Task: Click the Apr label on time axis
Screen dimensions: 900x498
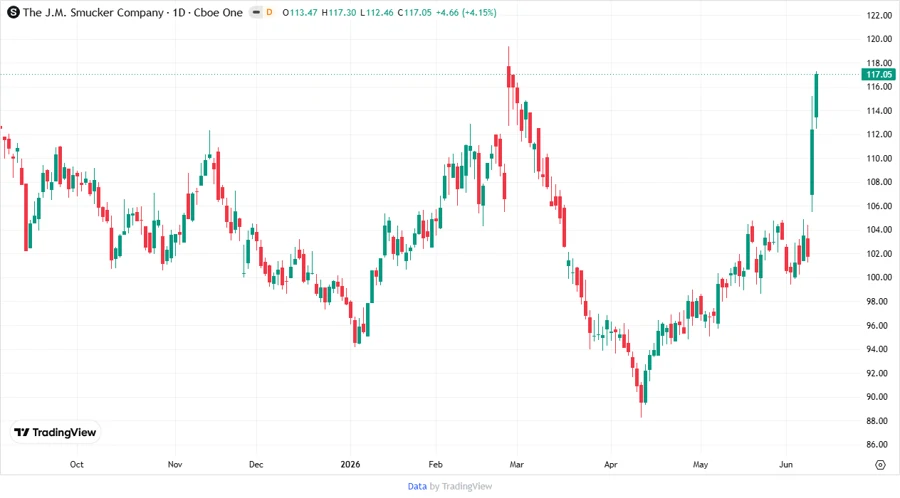Action: point(611,464)
